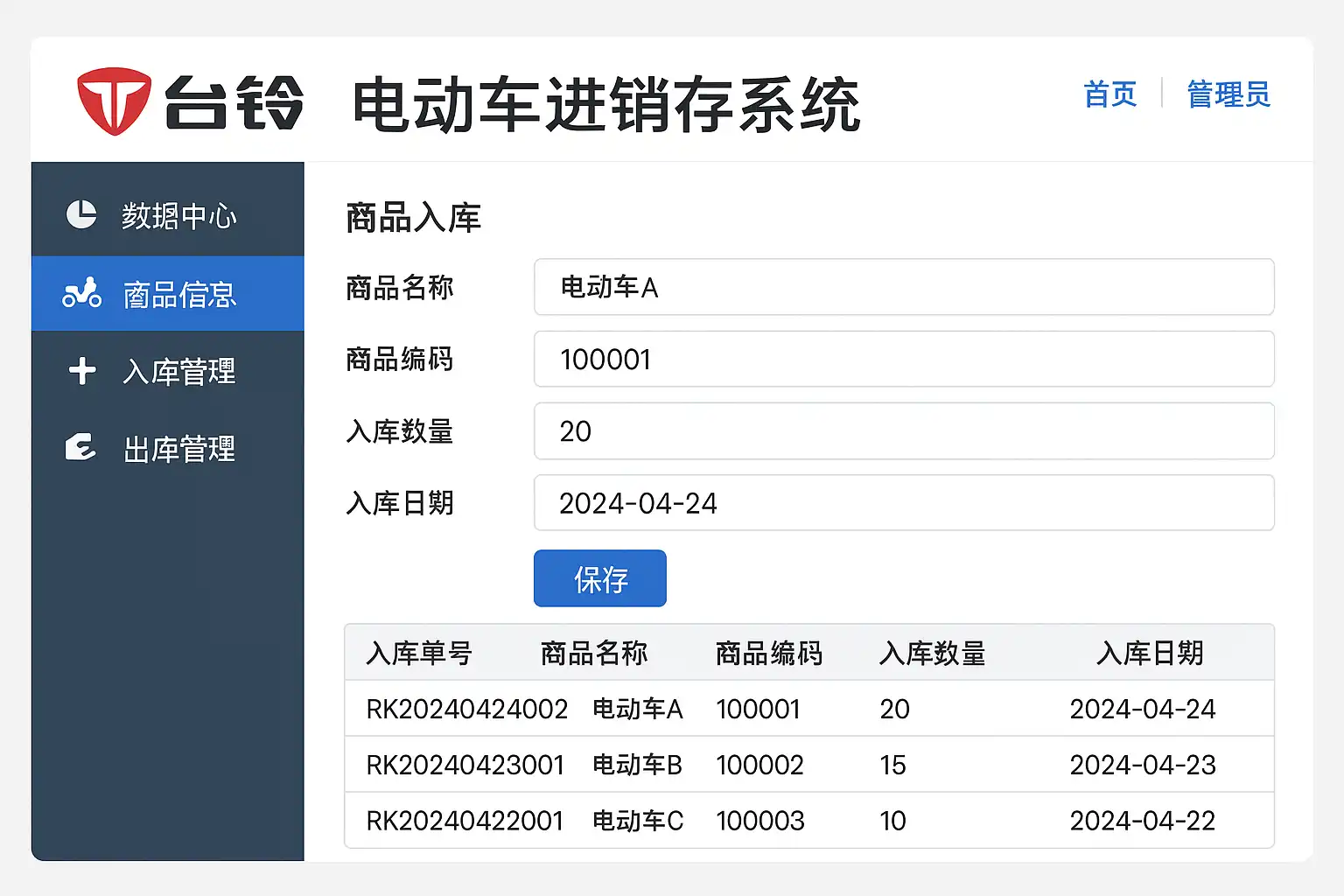The height and width of the screenshot is (896, 1344).
Task: Open 出库管理 in the sidebar
Action: coord(168,448)
